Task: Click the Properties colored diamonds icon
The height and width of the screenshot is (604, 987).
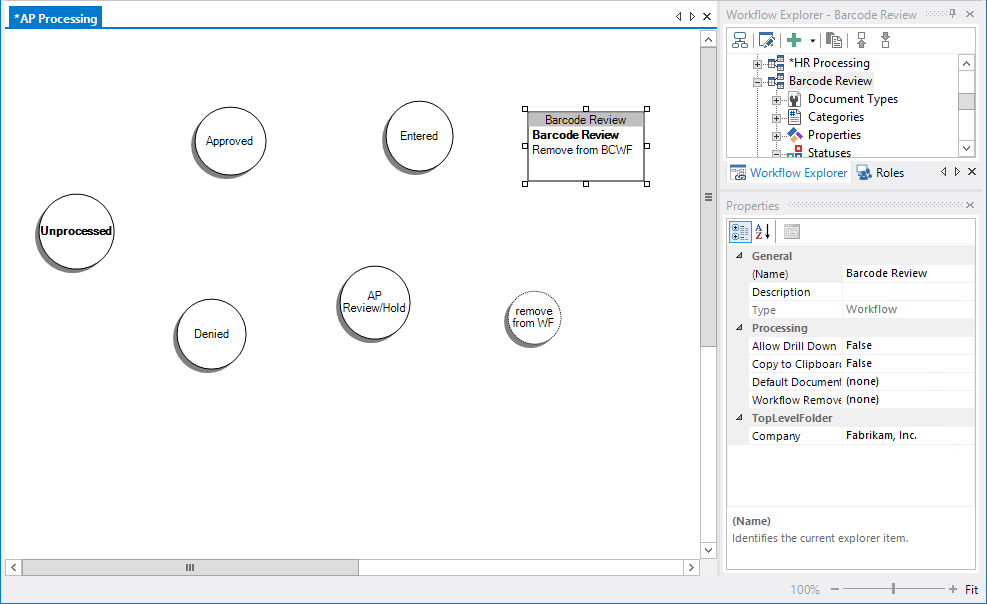Action: [x=794, y=135]
